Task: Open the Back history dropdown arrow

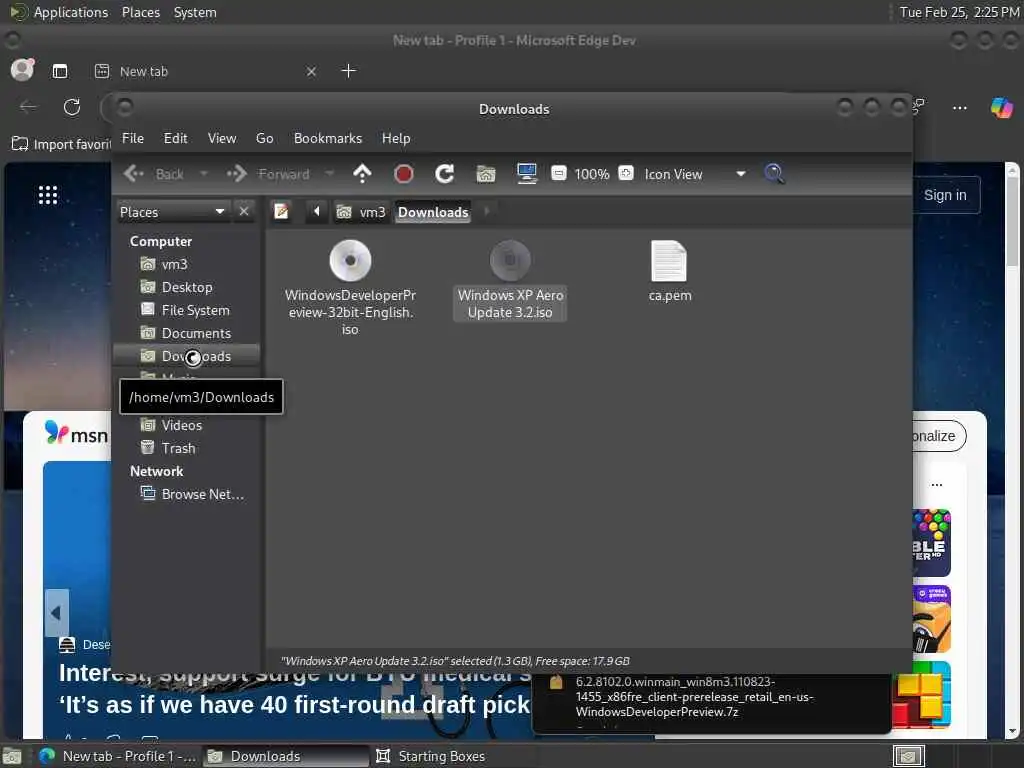Action: (x=204, y=174)
